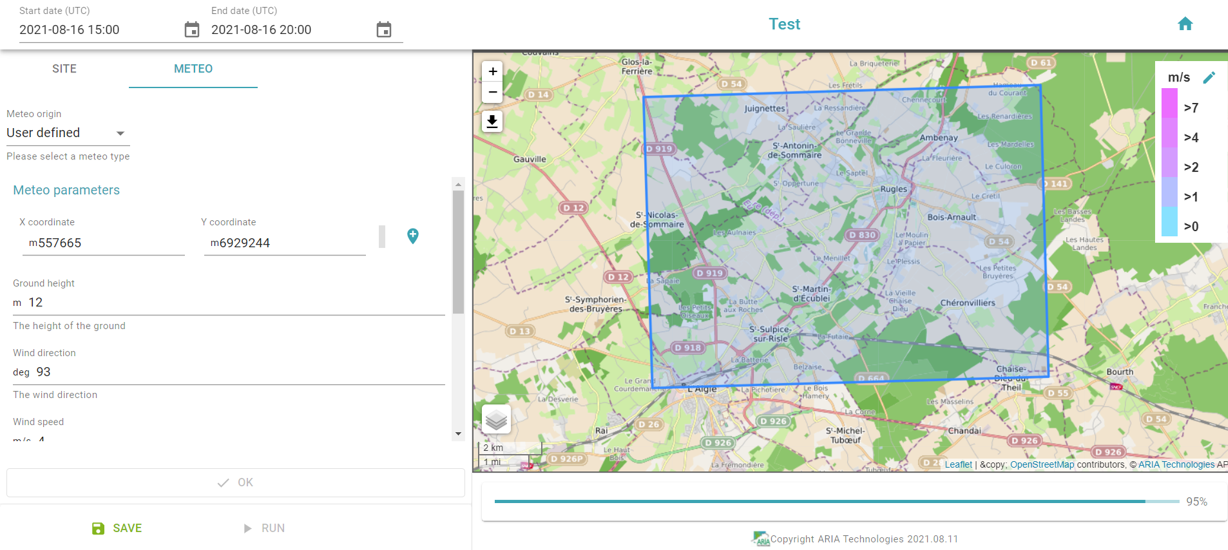Open the ARIA Technologies link

coord(1176,465)
